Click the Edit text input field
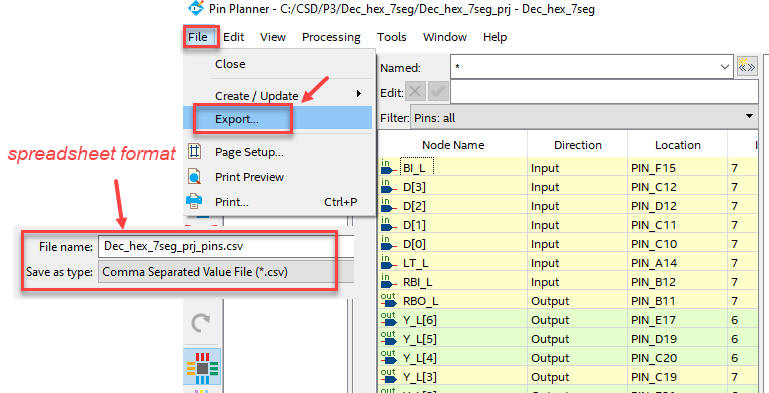The height and width of the screenshot is (393, 769). tap(604, 92)
